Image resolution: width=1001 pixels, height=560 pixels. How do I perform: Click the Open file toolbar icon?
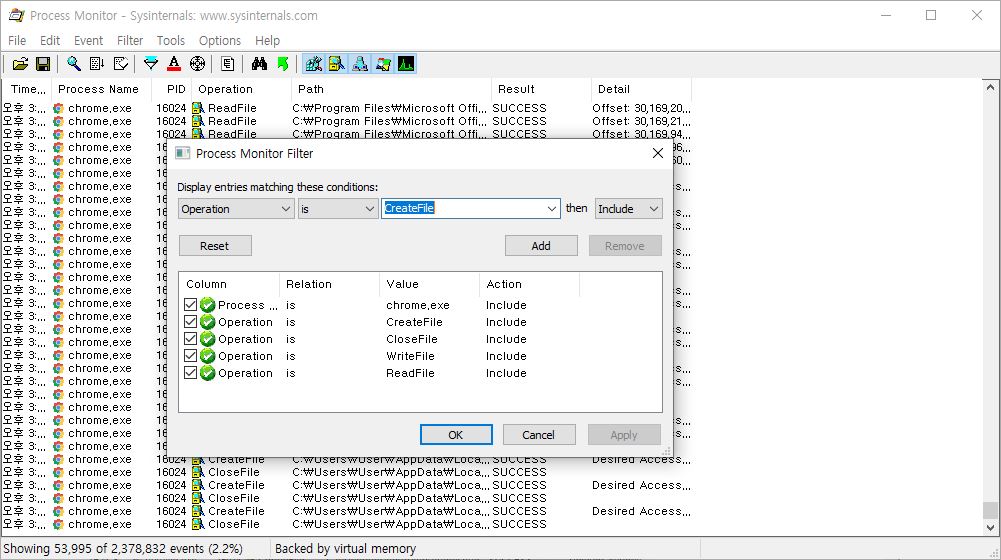pyautogui.click(x=20, y=64)
